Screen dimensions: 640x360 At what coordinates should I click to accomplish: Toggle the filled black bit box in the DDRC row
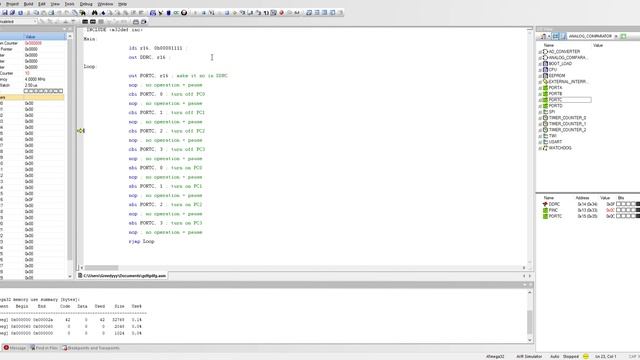click(638, 204)
